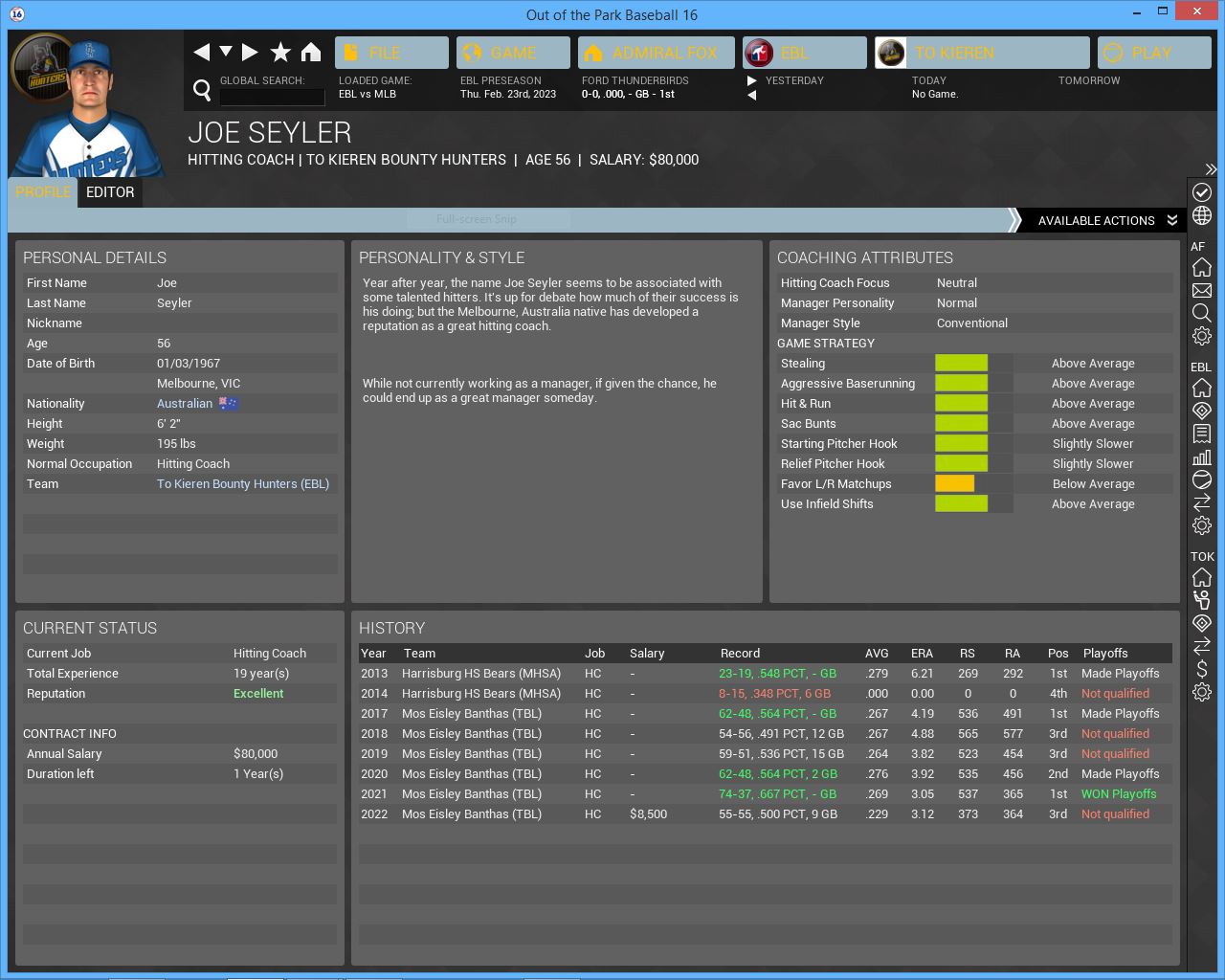This screenshot has width=1225, height=980.
Task: Click the circled checkmark sidebar icon
Action: [1202, 192]
